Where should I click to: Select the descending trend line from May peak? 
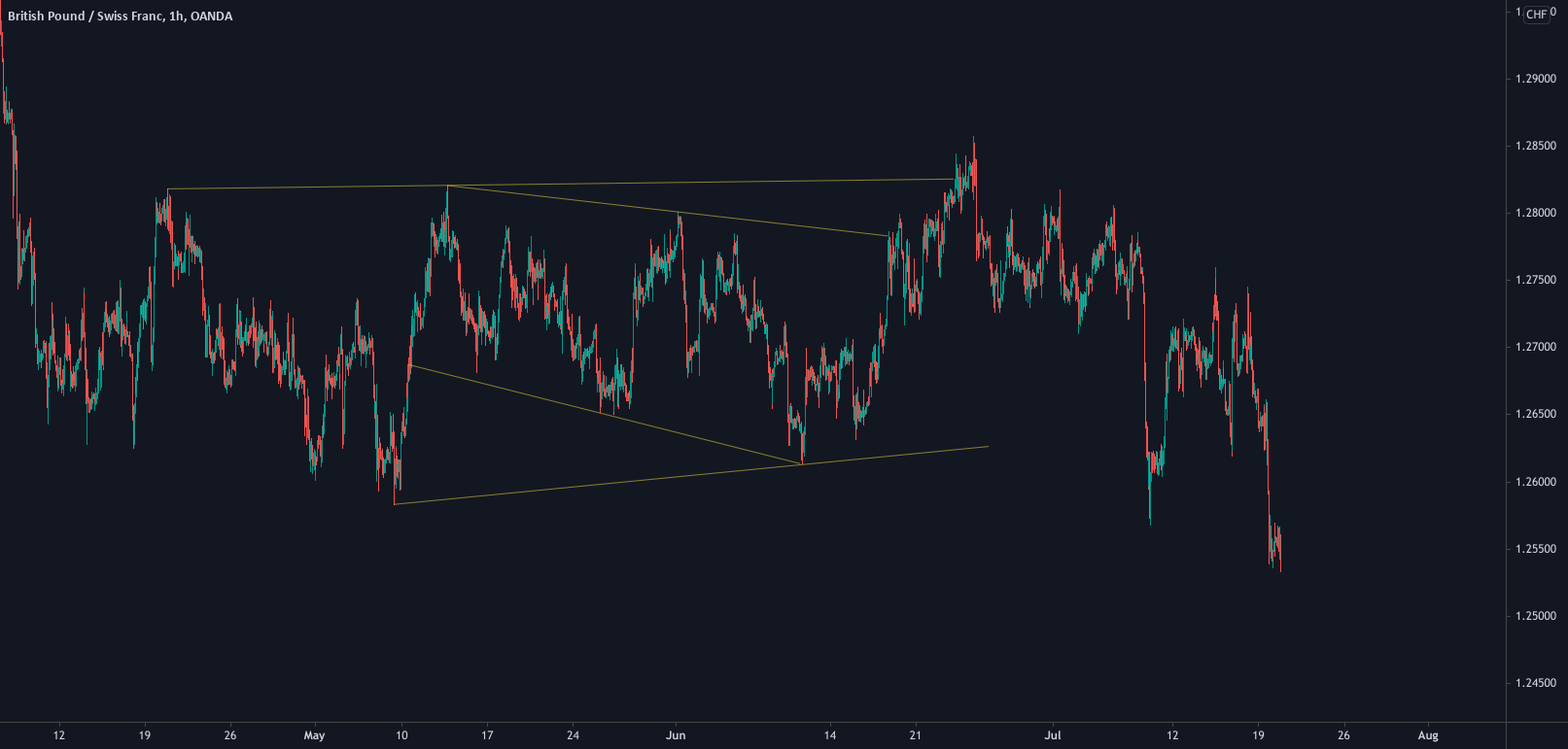click(x=668, y=211)
